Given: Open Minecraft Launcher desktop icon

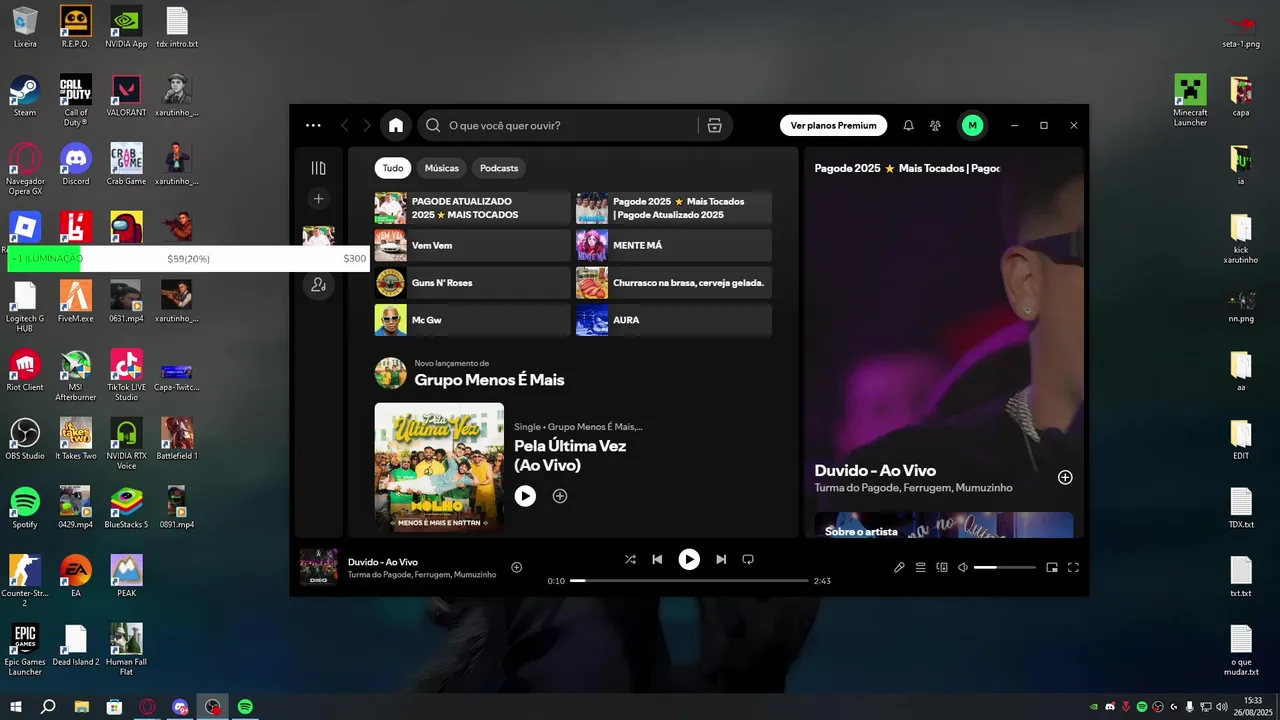Looking at the screenshot, I should click(x=1190, y=100).
